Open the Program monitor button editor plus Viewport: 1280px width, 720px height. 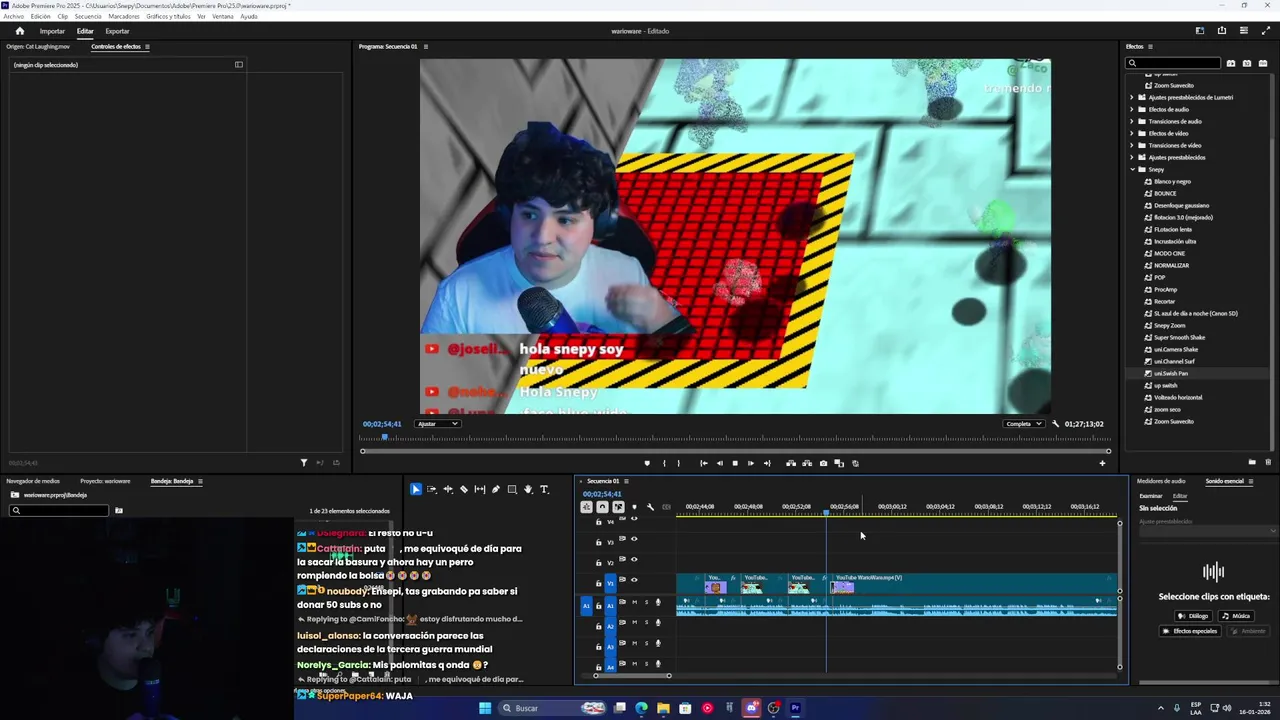click(1102, 463)
